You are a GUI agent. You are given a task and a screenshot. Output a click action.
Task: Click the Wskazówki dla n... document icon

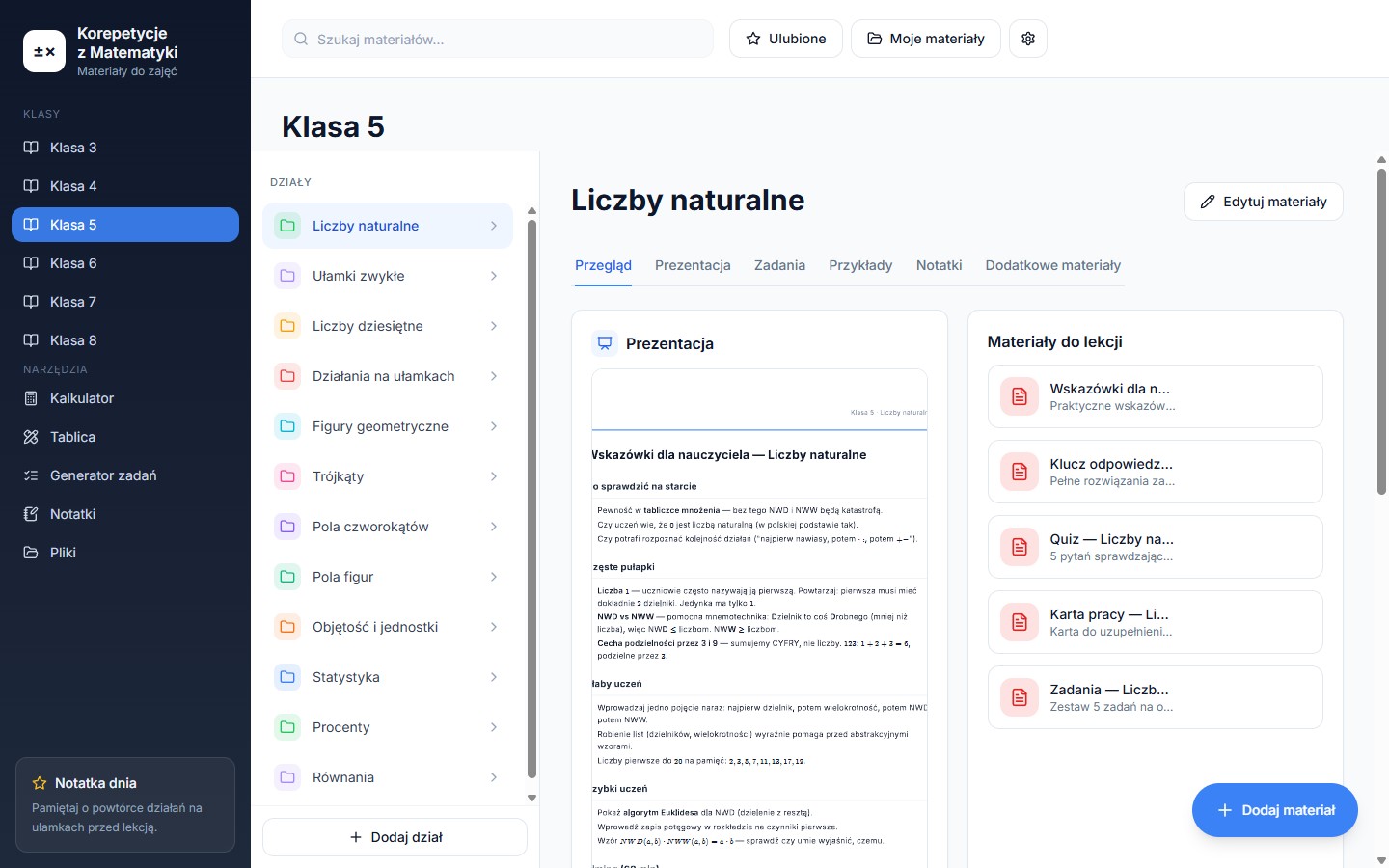click(x=1020, y=396)
